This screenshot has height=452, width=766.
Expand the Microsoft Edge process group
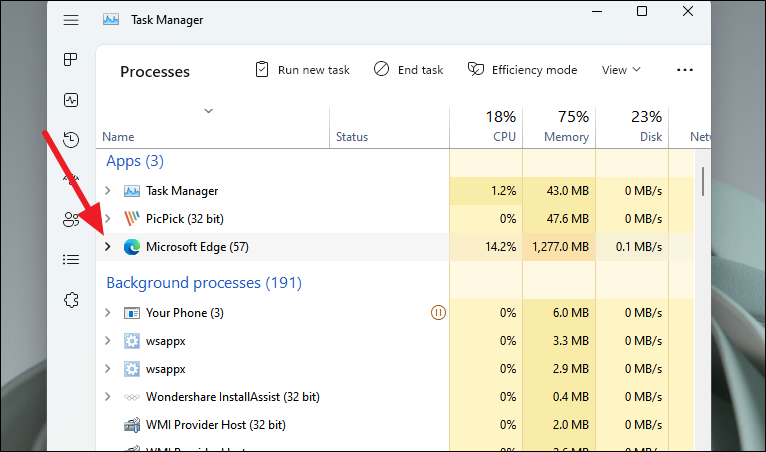(x=108, y=247)
